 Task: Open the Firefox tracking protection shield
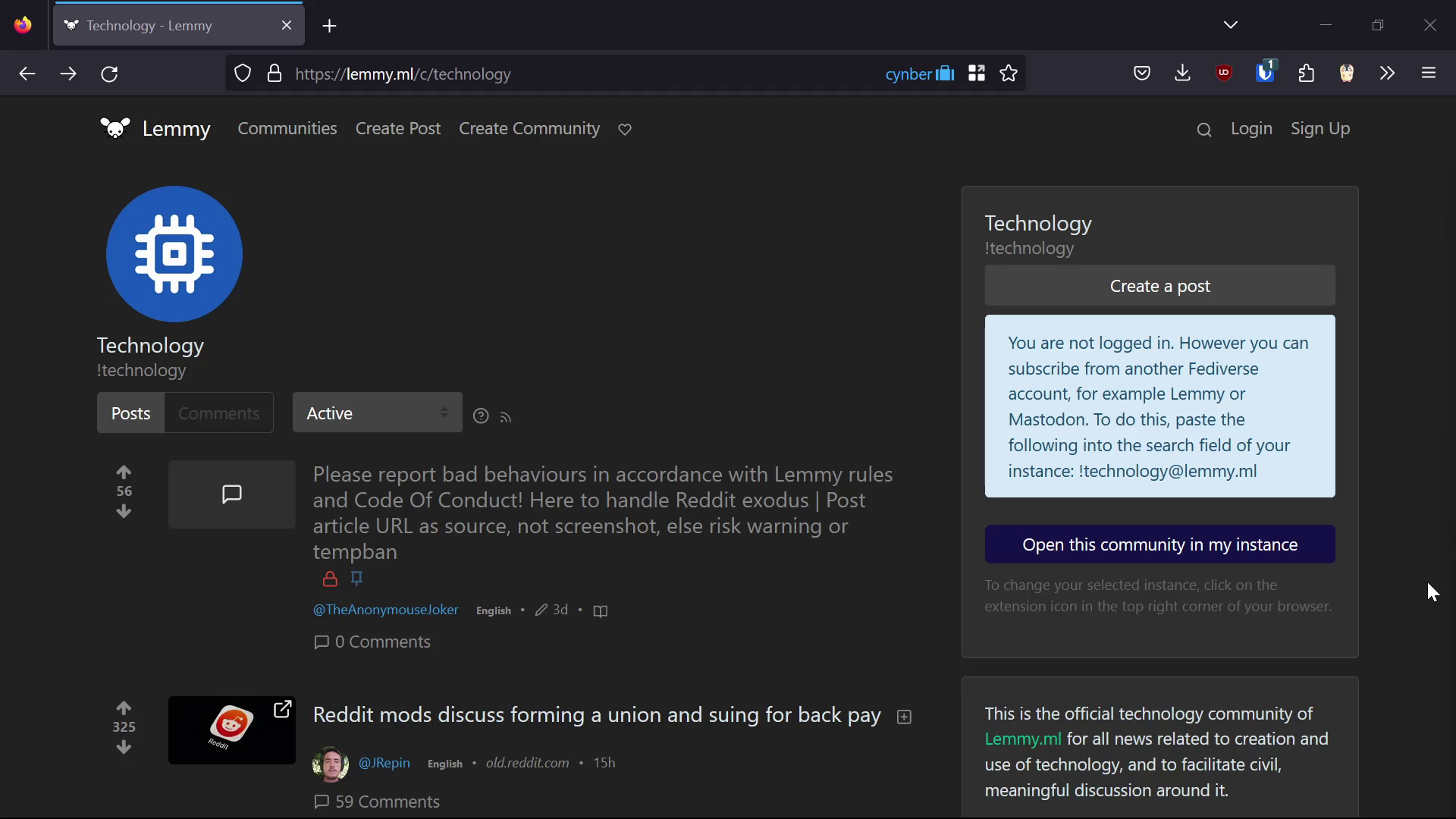(243, 74)
